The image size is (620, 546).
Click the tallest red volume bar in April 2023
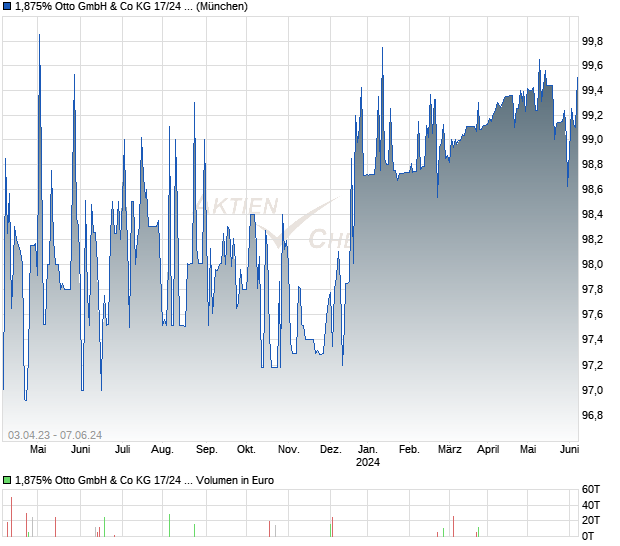(11, 517)
